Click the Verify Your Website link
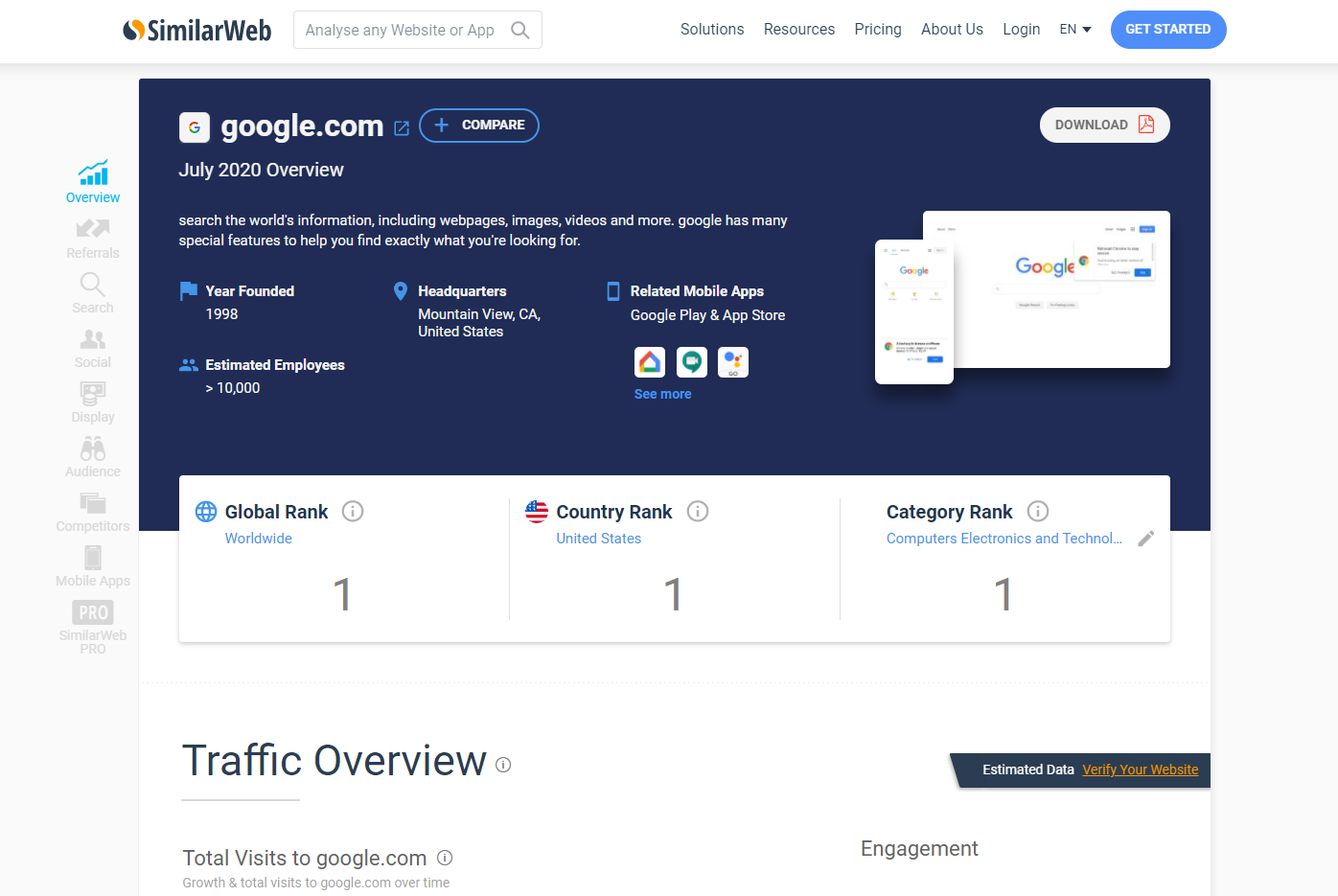This screenshot has width=1338, height=896. tap(1140, 770)
